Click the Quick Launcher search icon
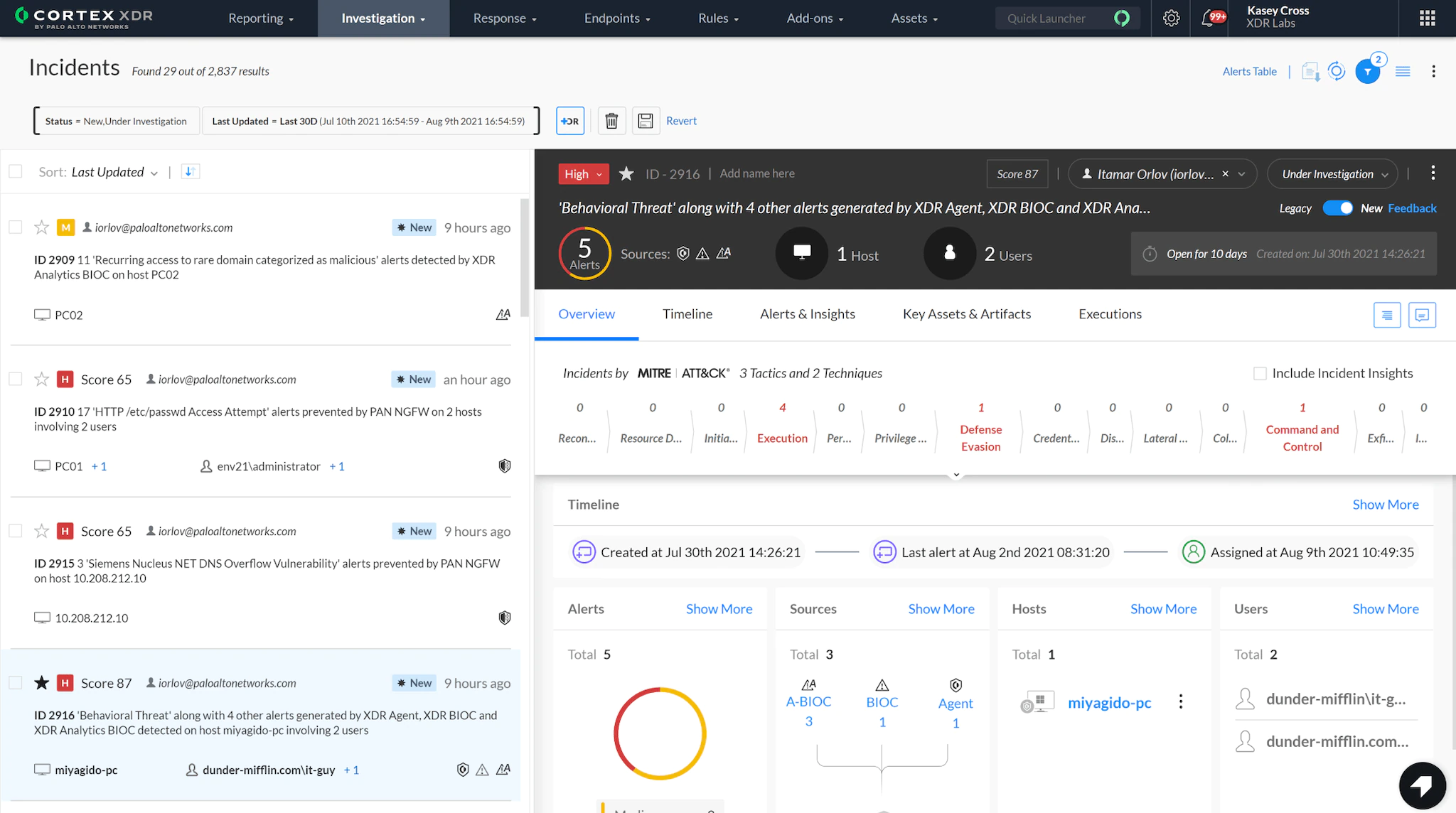 coord(1122,17)
